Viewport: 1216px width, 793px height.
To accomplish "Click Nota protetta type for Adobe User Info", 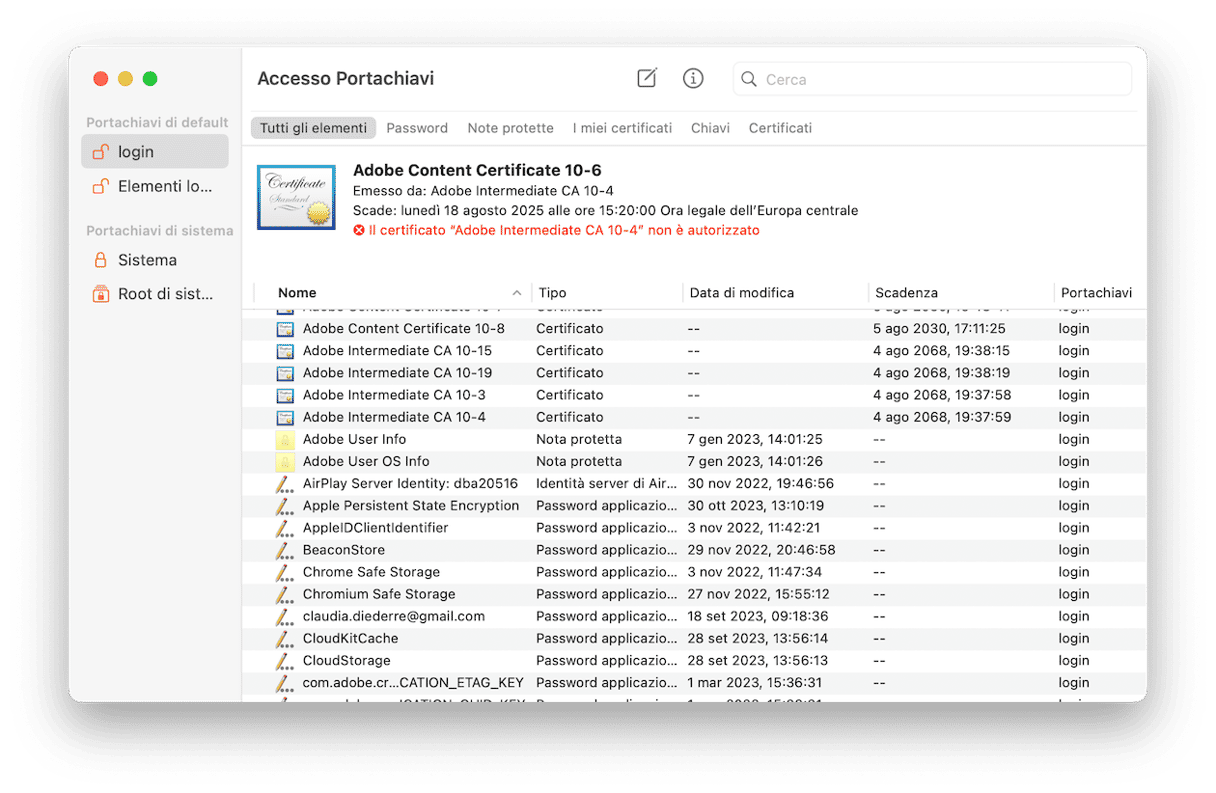I will [x=579, y=439].
